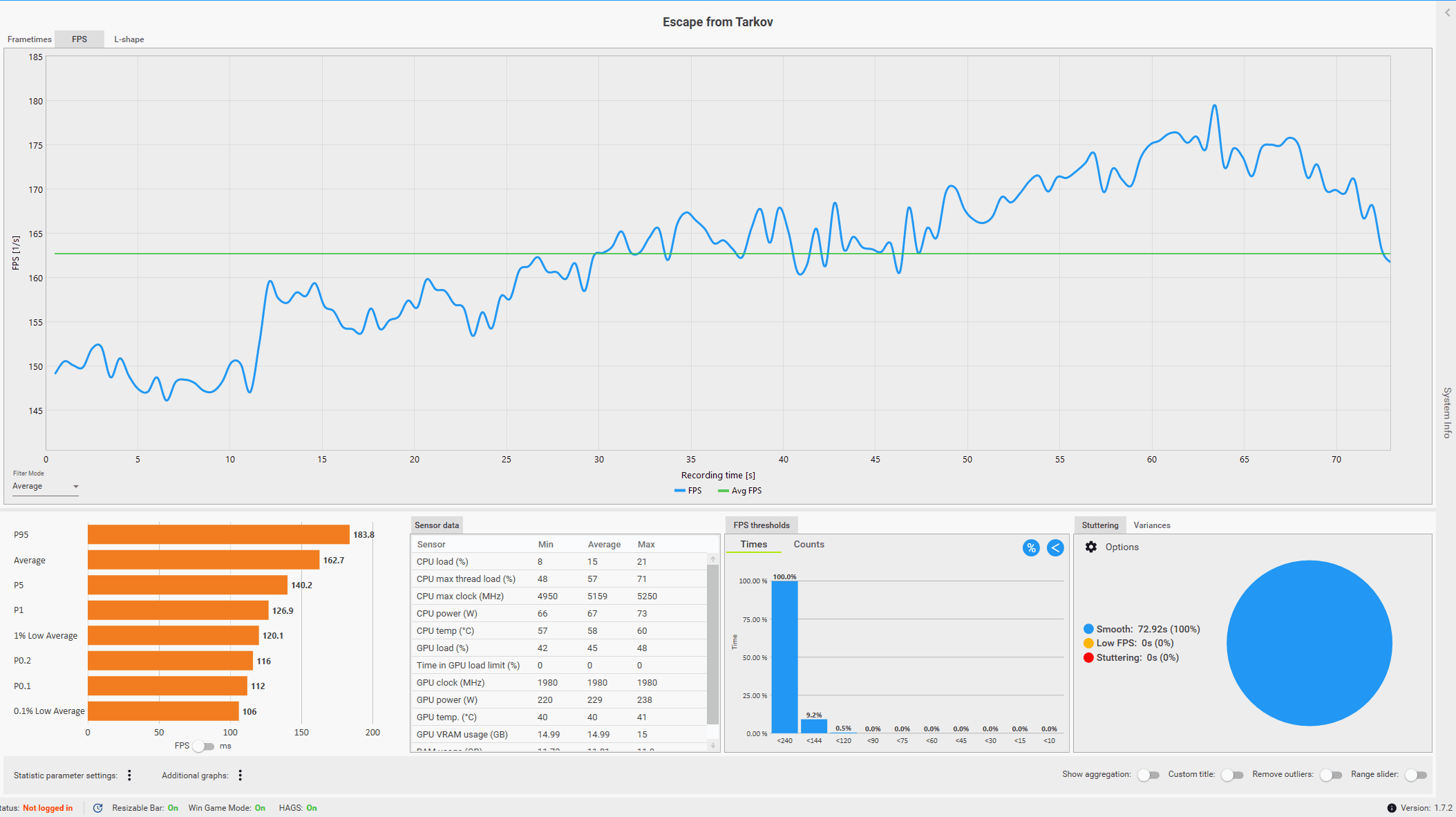Select the CPU temp (°C) row
Viewport: 1456px width, 817px height.
coord(559,631)
